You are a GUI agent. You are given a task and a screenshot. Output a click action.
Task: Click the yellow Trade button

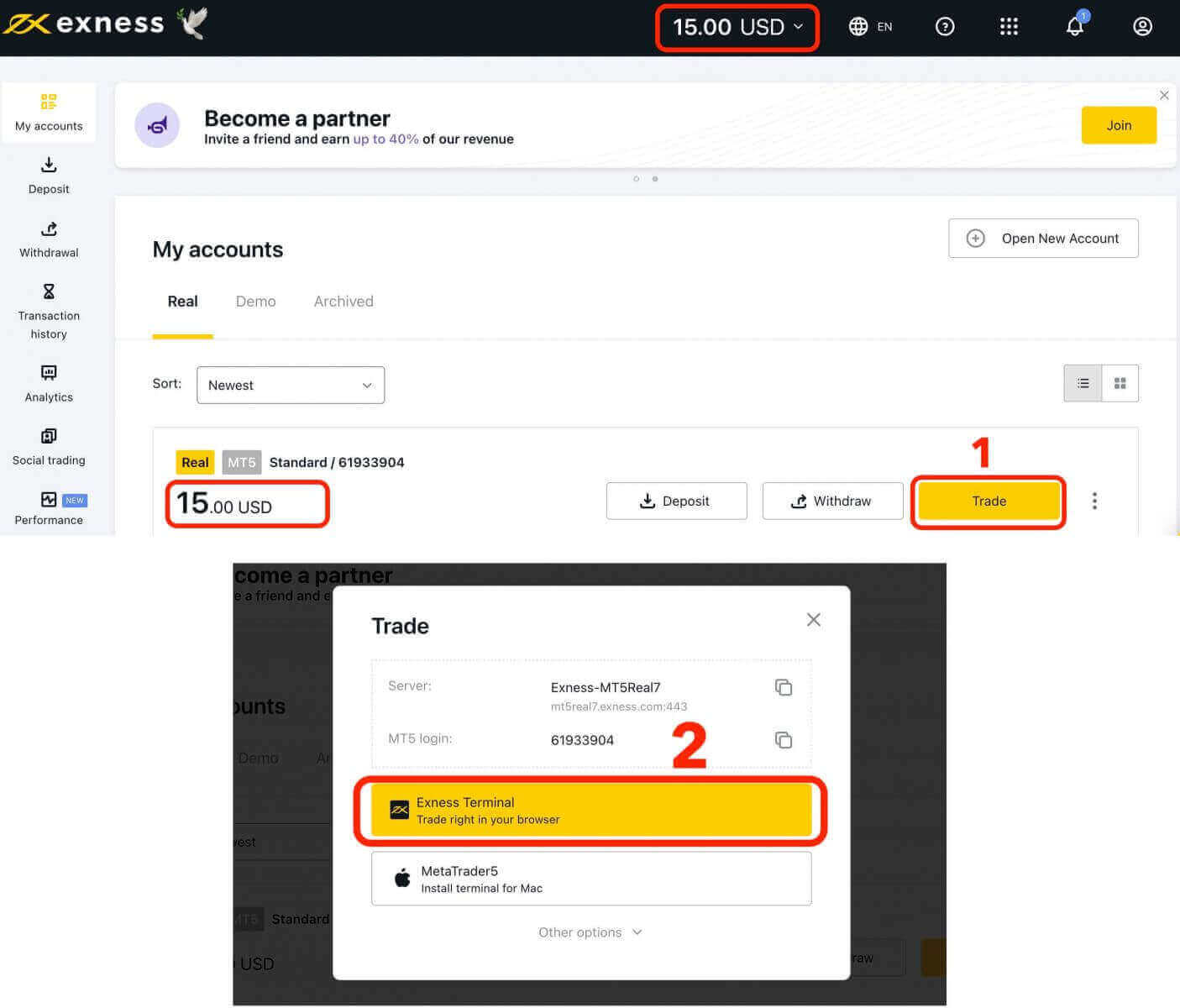tap(989, 501)
